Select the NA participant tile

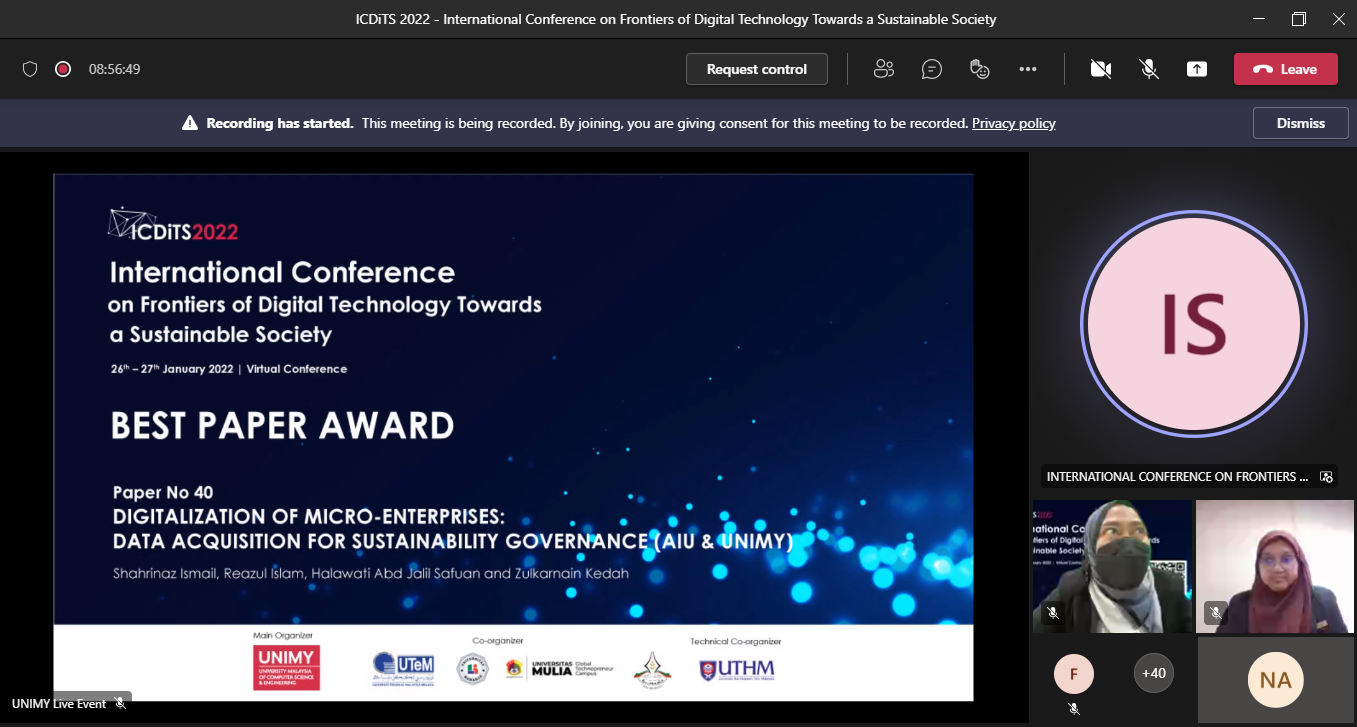tap(1275, 680)
